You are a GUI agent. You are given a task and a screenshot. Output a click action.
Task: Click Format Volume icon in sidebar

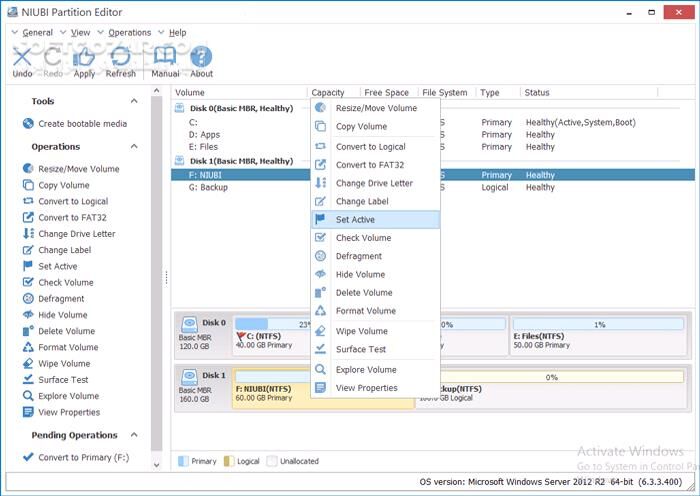pos(28,347)
